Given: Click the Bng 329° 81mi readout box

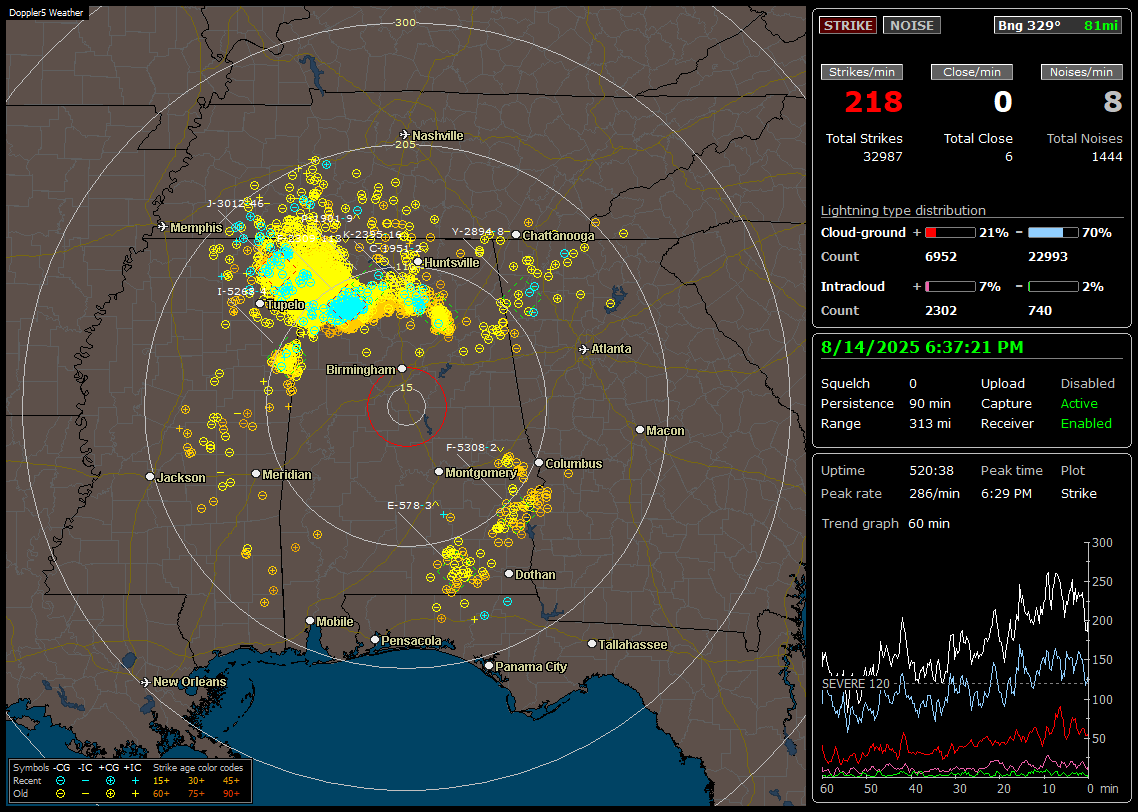Looking at the screenshot, I should pyautogui.click(x=1058, y=25).
